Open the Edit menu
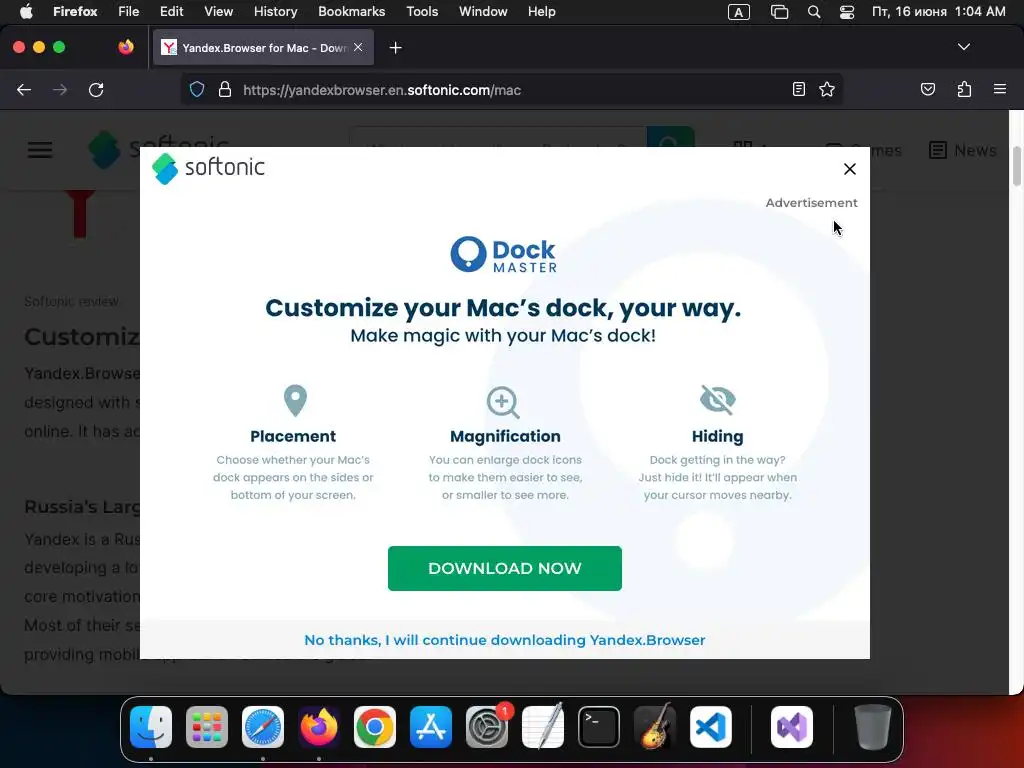1024x768 pixels. pos(172,11)
